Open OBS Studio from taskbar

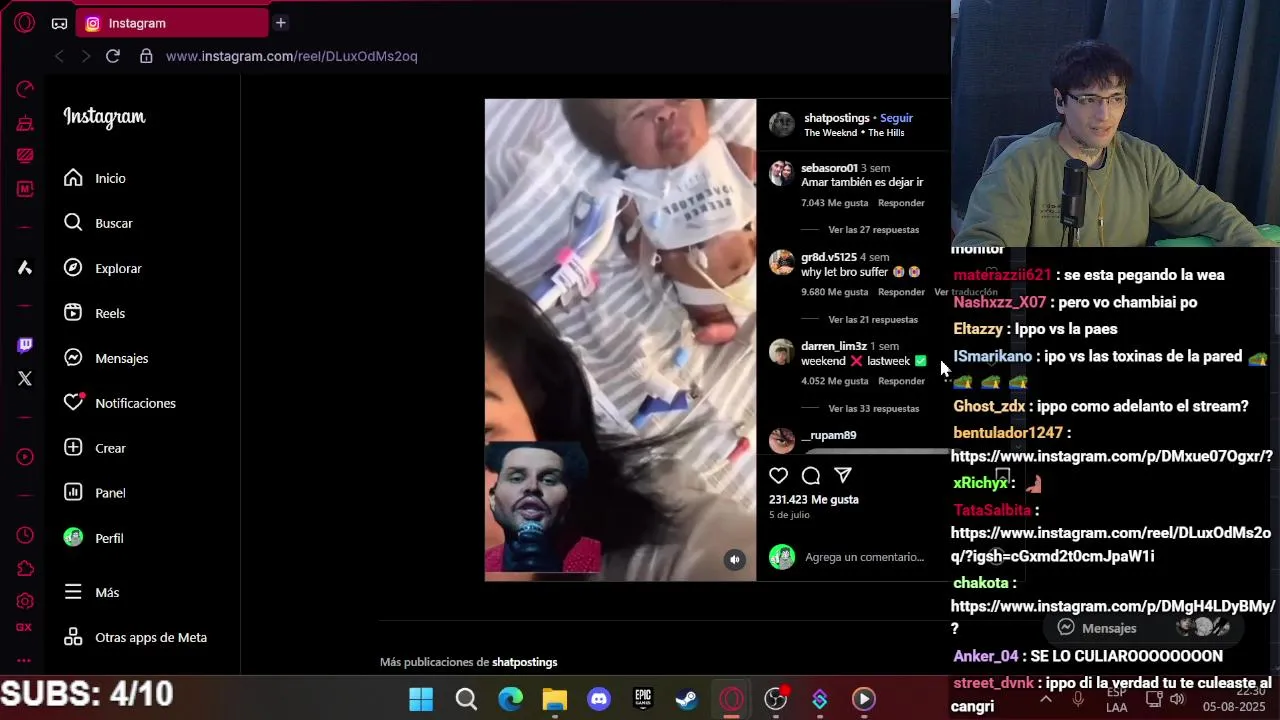point(776,699)
